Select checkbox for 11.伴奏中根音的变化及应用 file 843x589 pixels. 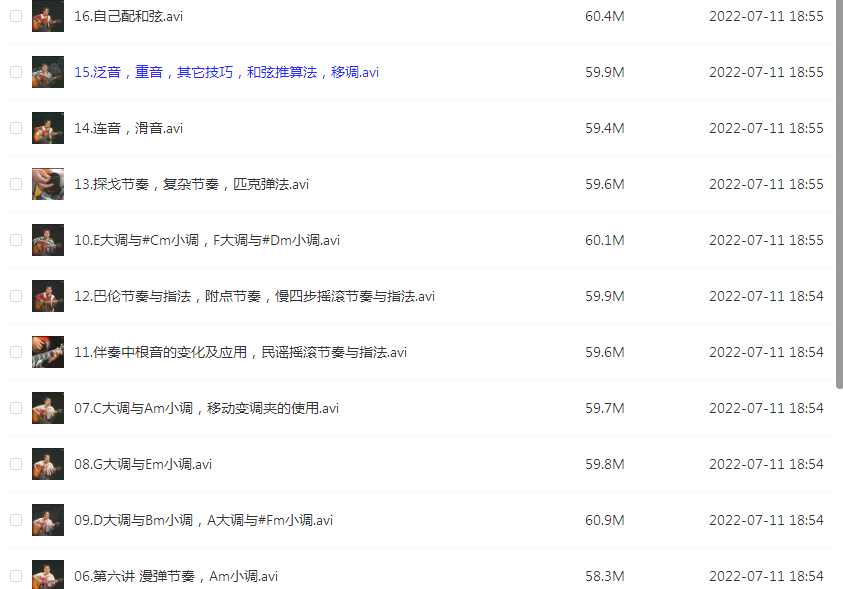pos(16,352)
